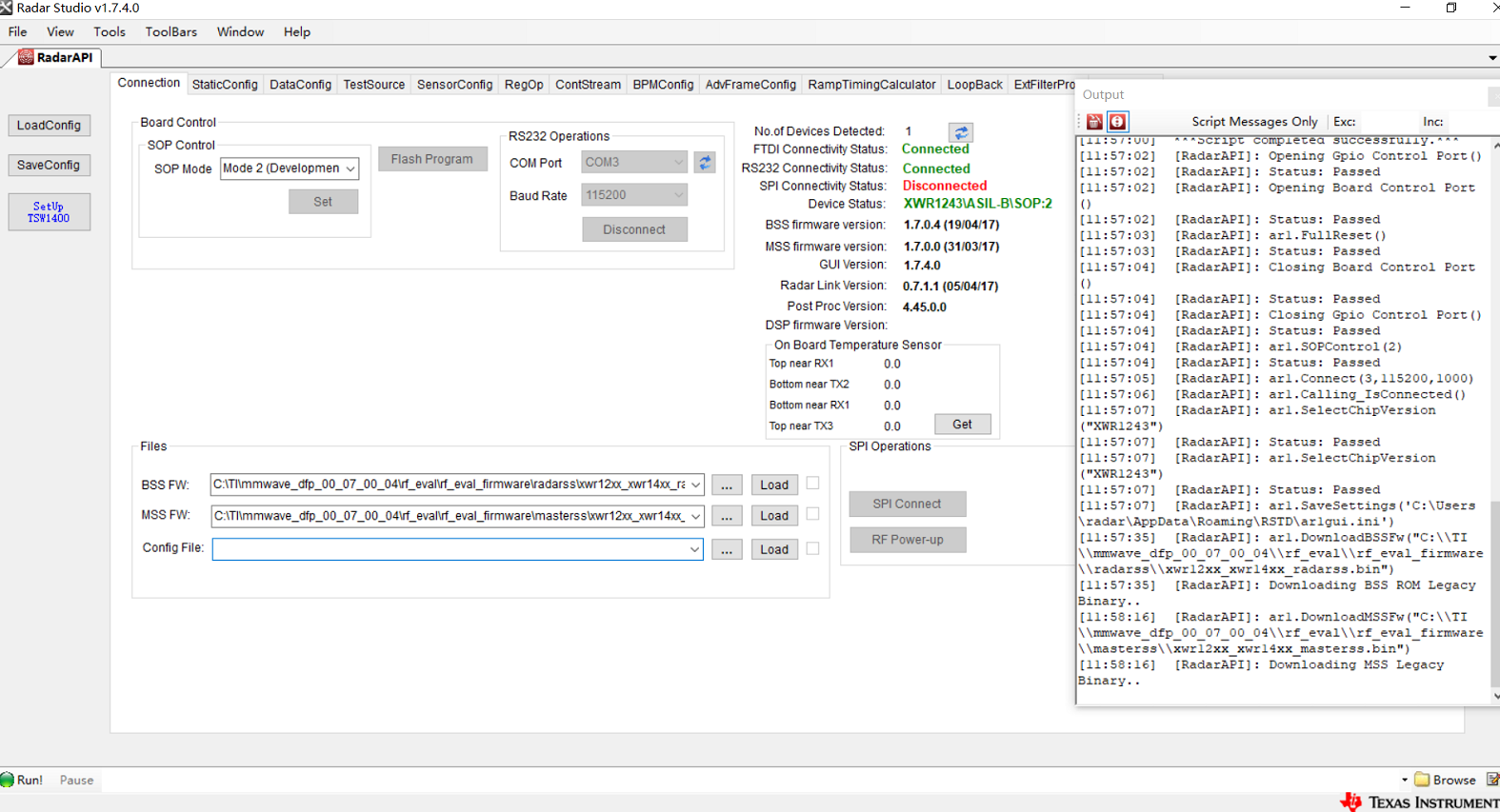The image size is (1500, 812).
Task: Click the Inc: filter input field
Action: pyautogui.click(x=1472, y=122)
